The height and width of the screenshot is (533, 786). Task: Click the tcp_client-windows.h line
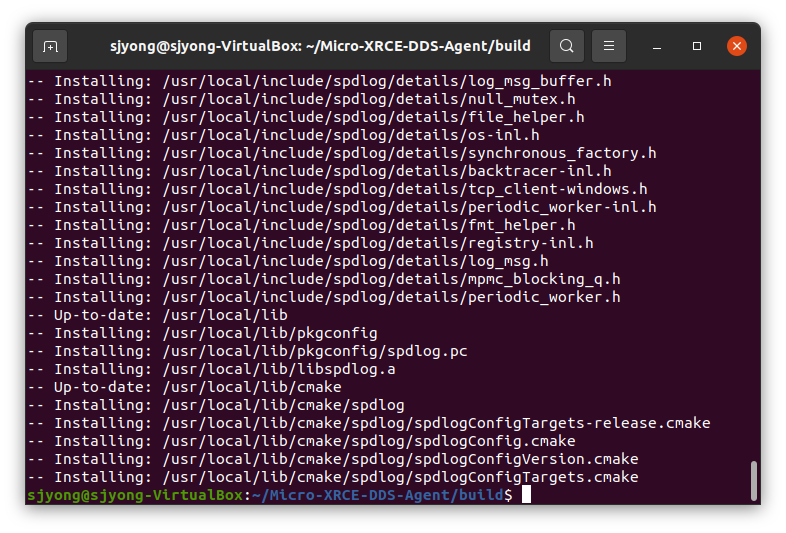click(x=338, y=190)
